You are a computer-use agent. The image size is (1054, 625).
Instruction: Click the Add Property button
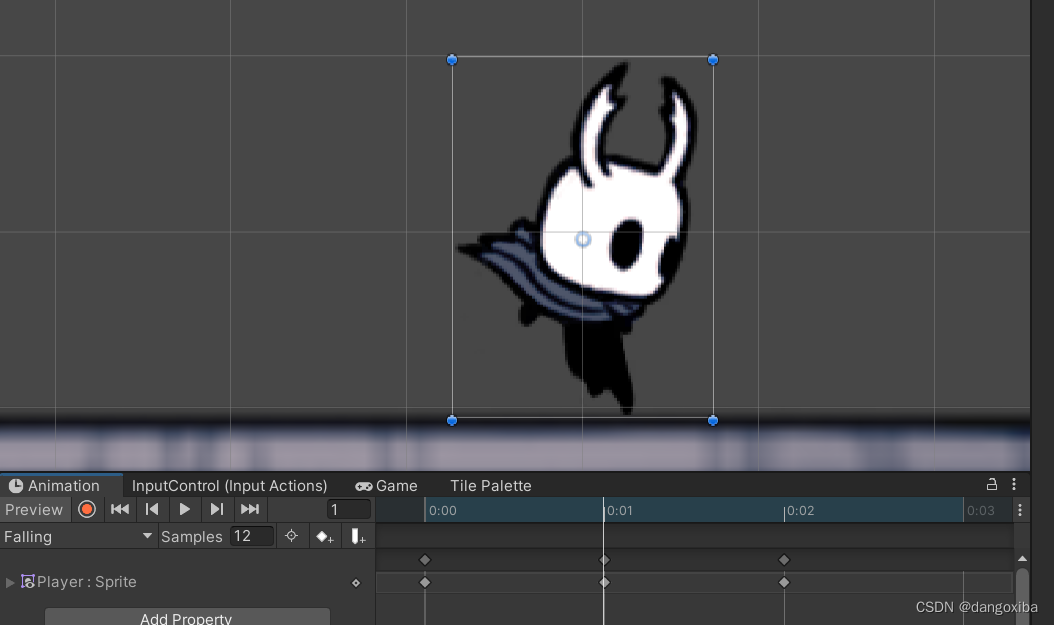click(187, 618)
